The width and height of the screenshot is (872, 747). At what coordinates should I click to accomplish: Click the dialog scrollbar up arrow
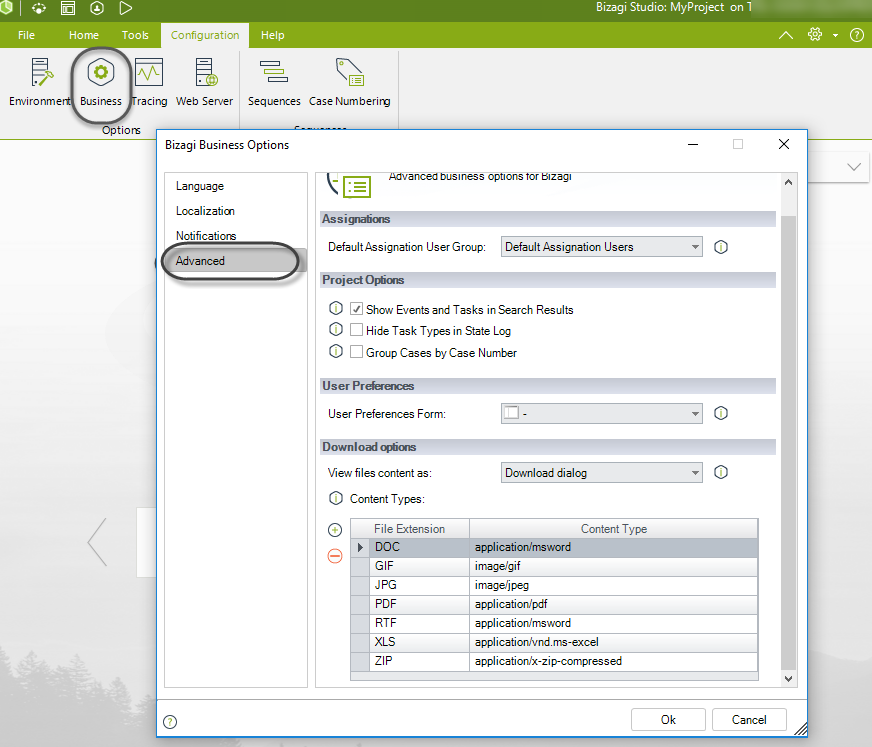789,182
